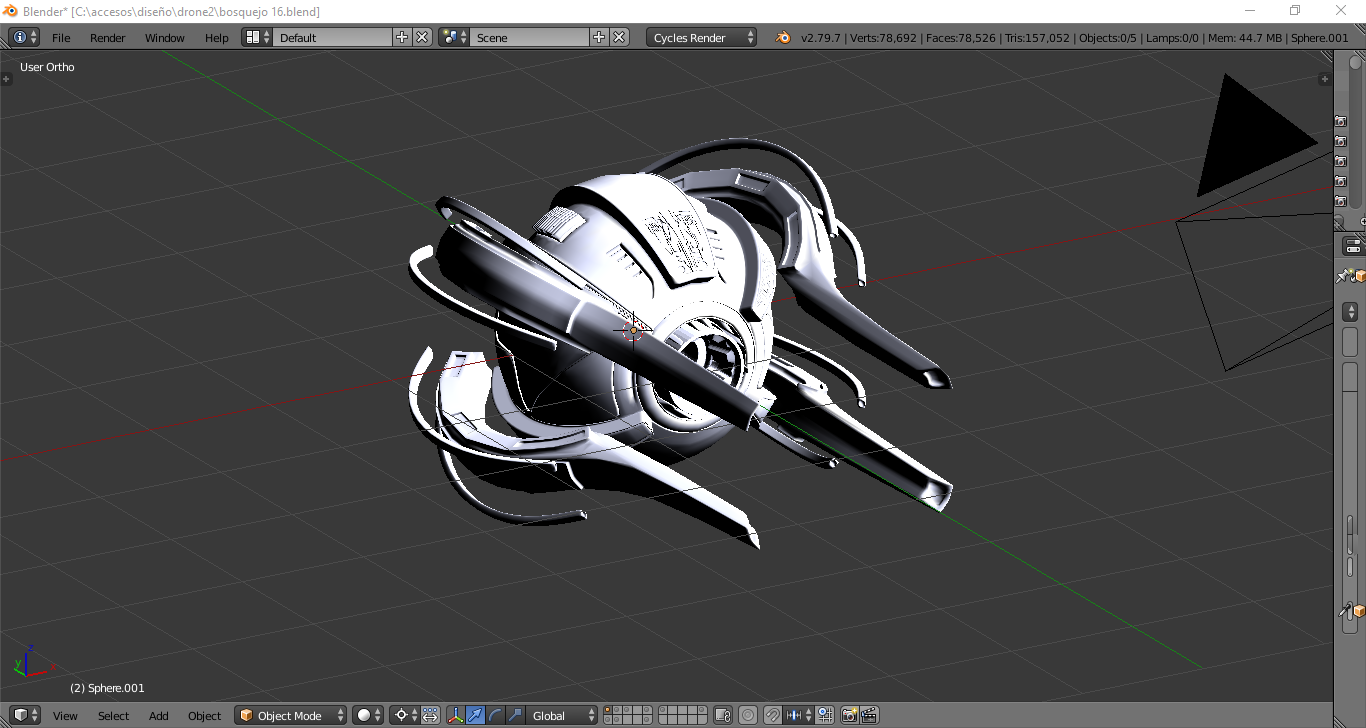
Task: Click the (2) Sphere.001 object label
Action: point(107,688)
